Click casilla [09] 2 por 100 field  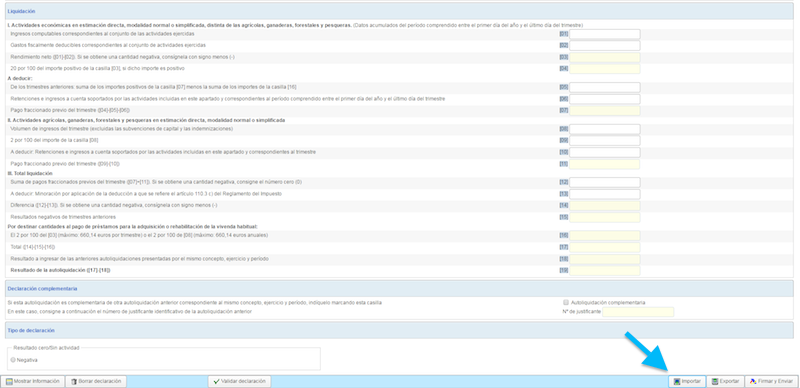click(605, 140)
